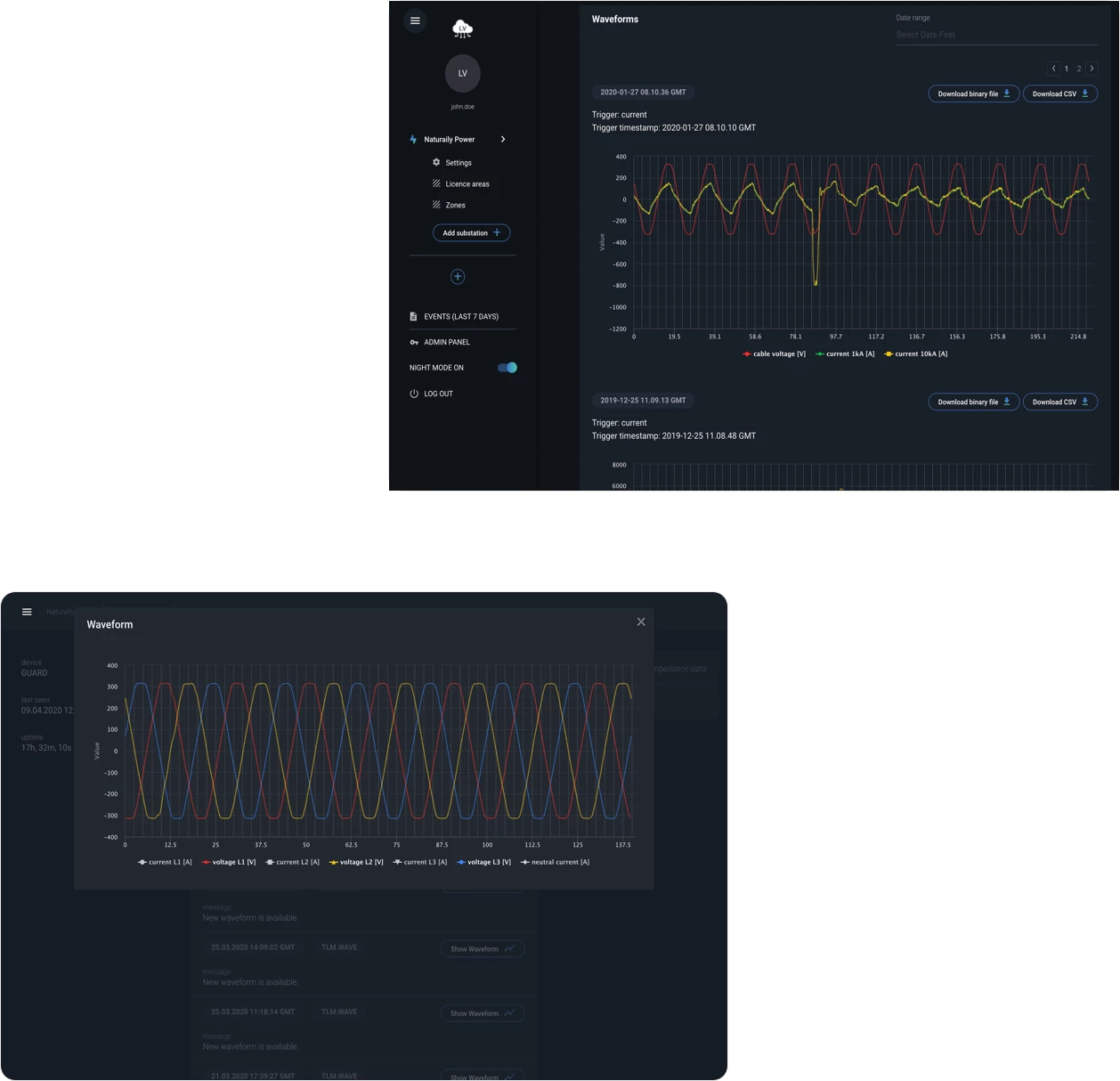The height and width of the screenshot is (1081, 1120).
Task: Toggle the Night Mode switch
Action: coord(507,368)
